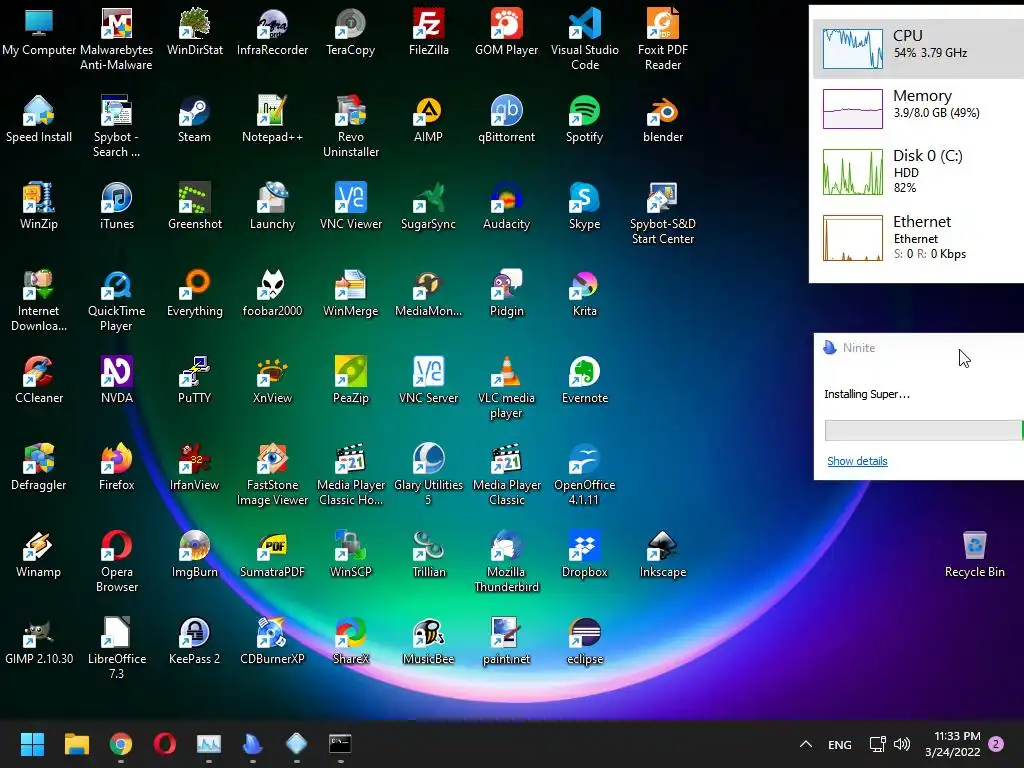Image resolution: width=1024 pixels, height=768 pixels.
Task: Click the Audacity desktop icon
Action: click(x=507, y=206)
